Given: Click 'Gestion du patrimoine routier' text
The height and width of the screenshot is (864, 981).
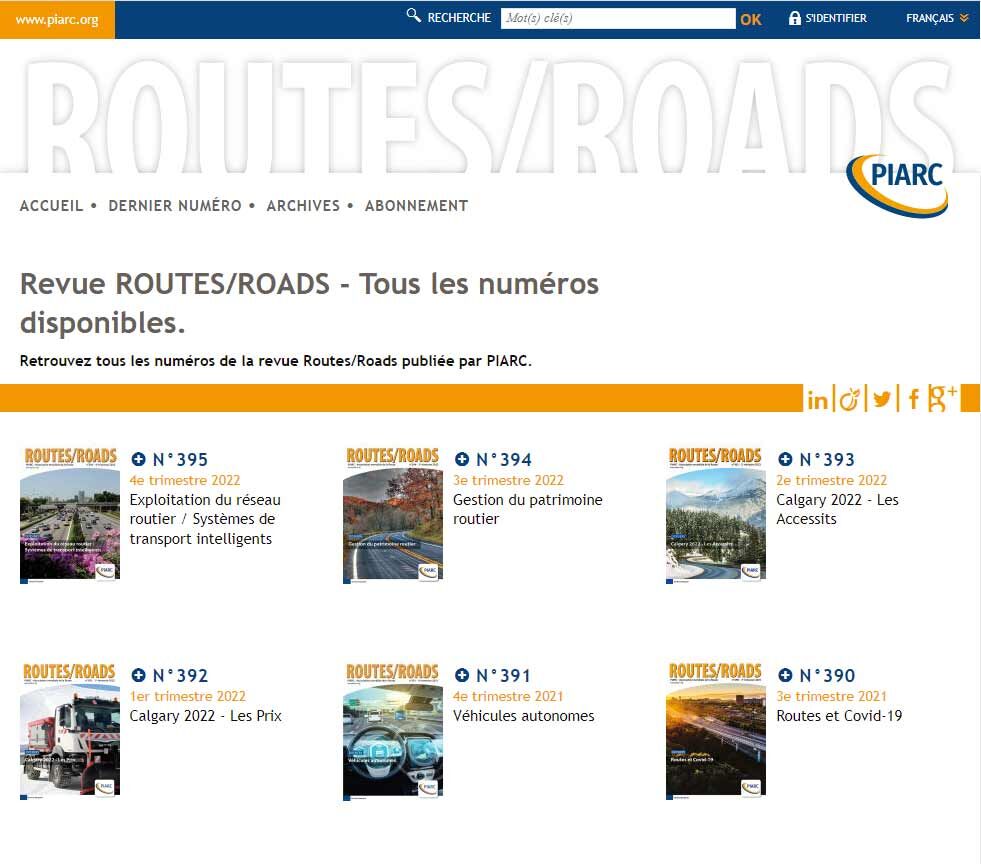Looking at the screenshot, I should 527,509.
